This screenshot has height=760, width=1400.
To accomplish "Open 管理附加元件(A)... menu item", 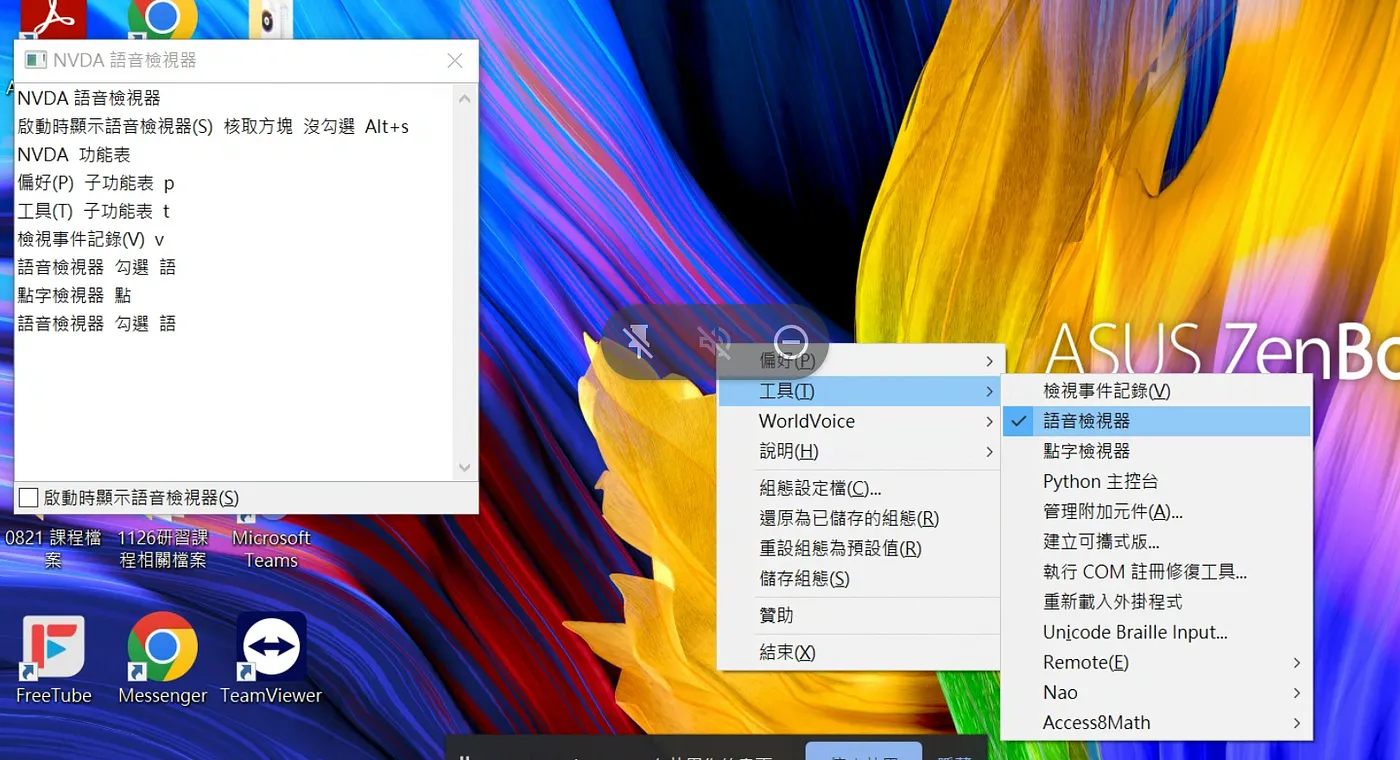I will click(1156, 511).
